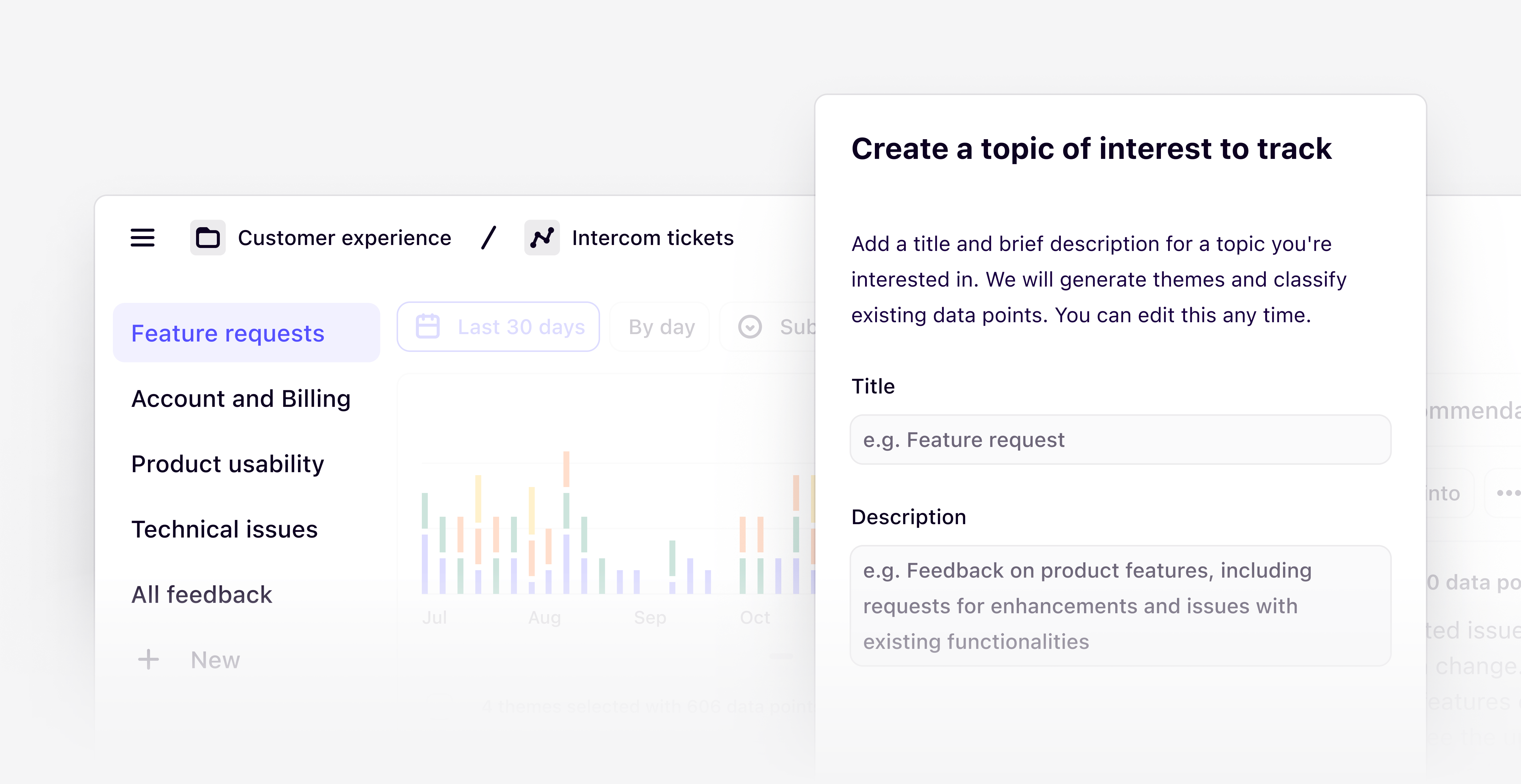This screenshot has height=784, width=1521.
Task: View Technical issues feedback
Action: [x=225, y=529]
